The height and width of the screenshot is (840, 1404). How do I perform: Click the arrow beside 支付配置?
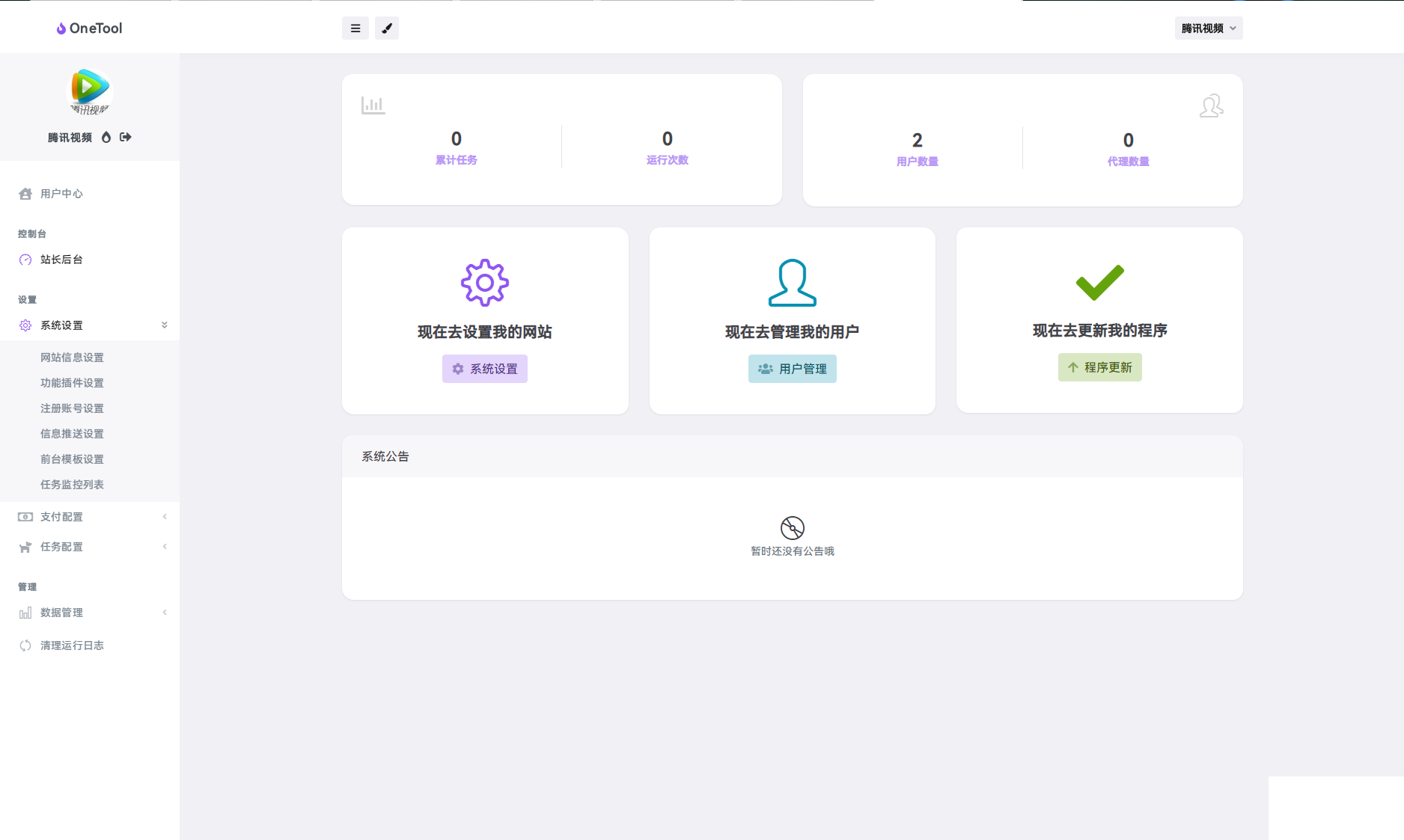(x=165, y=517)
